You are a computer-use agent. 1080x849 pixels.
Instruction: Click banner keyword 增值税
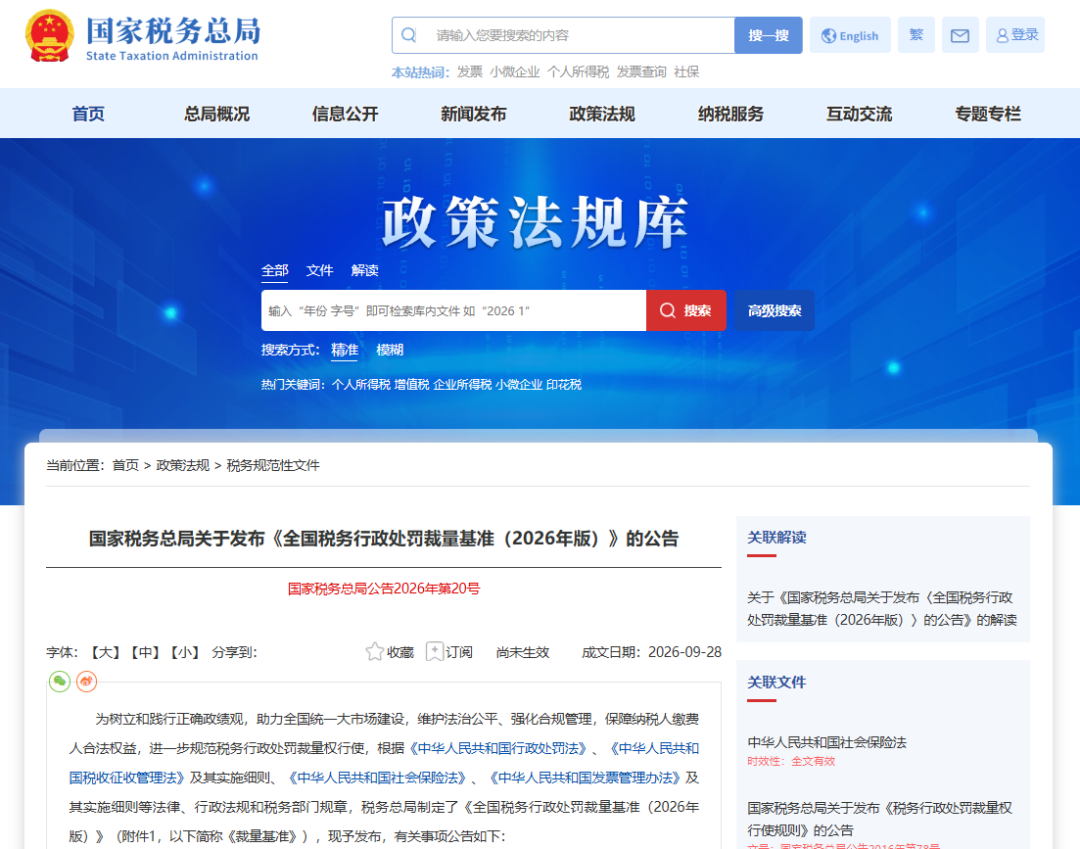point(412,384)
